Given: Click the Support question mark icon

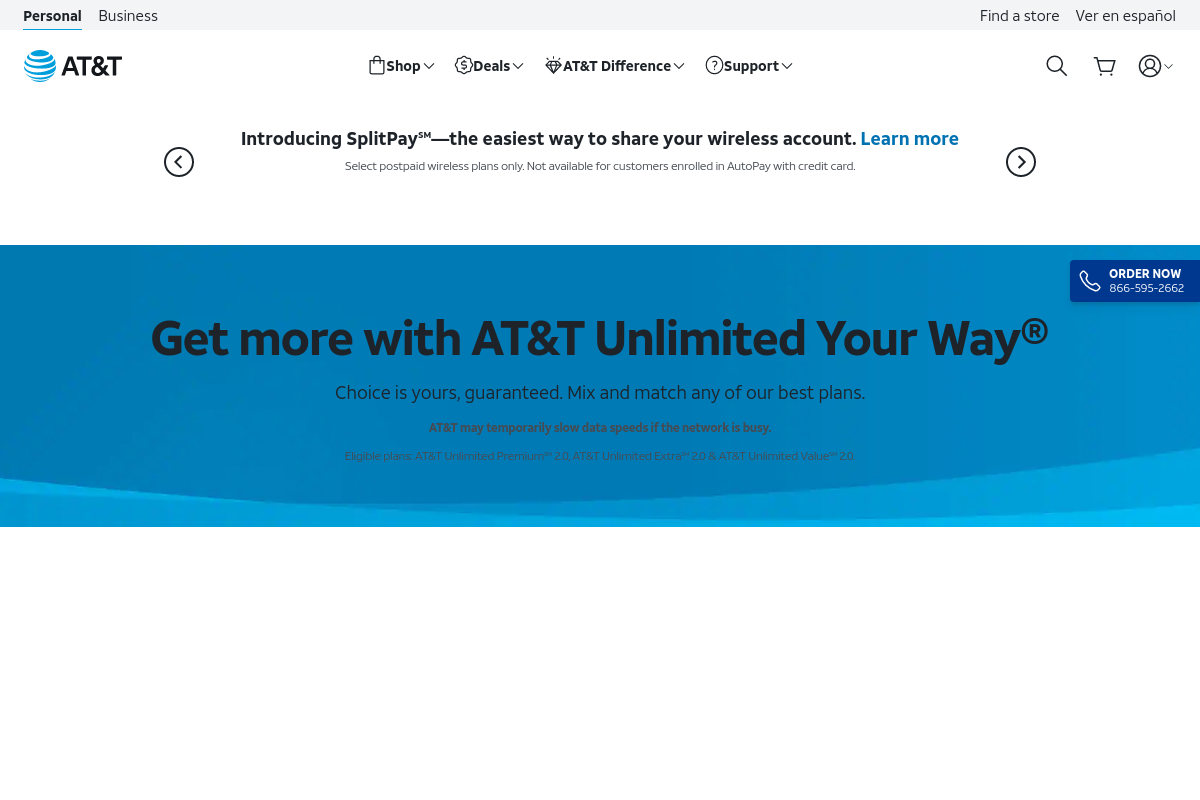Looking at the screenshot, I should (714, 65).
